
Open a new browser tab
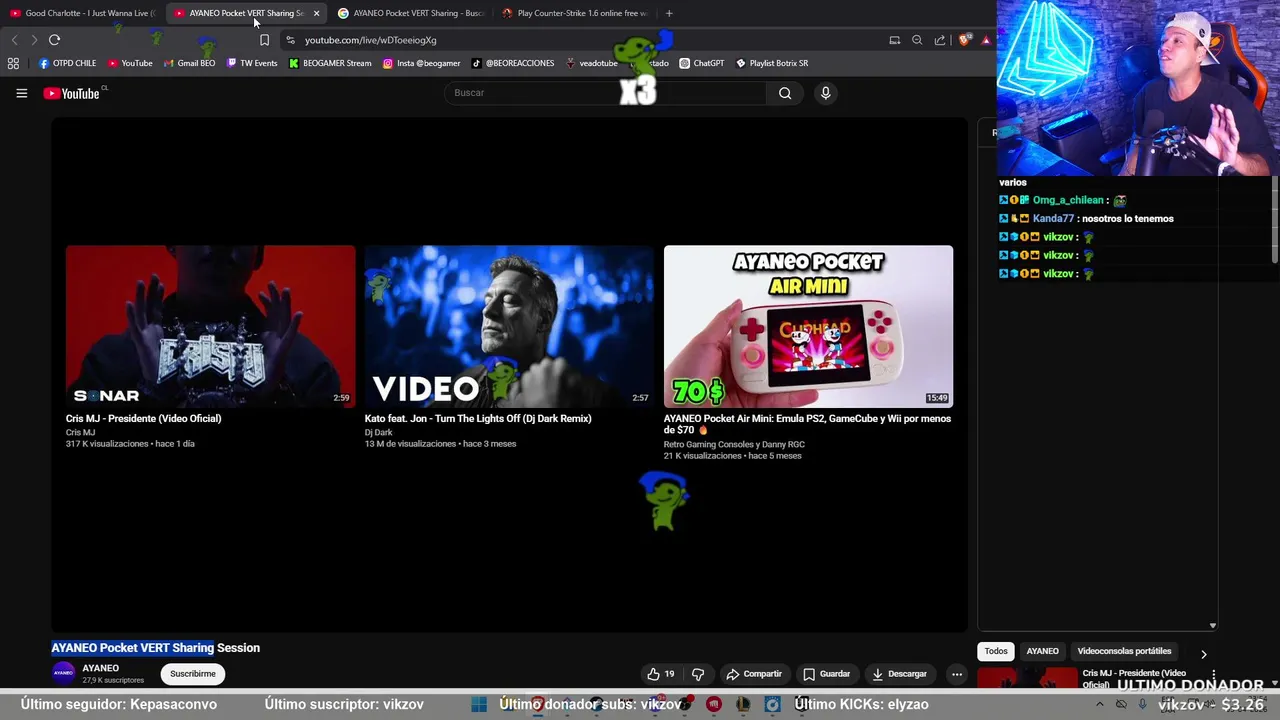(x=669, y=13)
